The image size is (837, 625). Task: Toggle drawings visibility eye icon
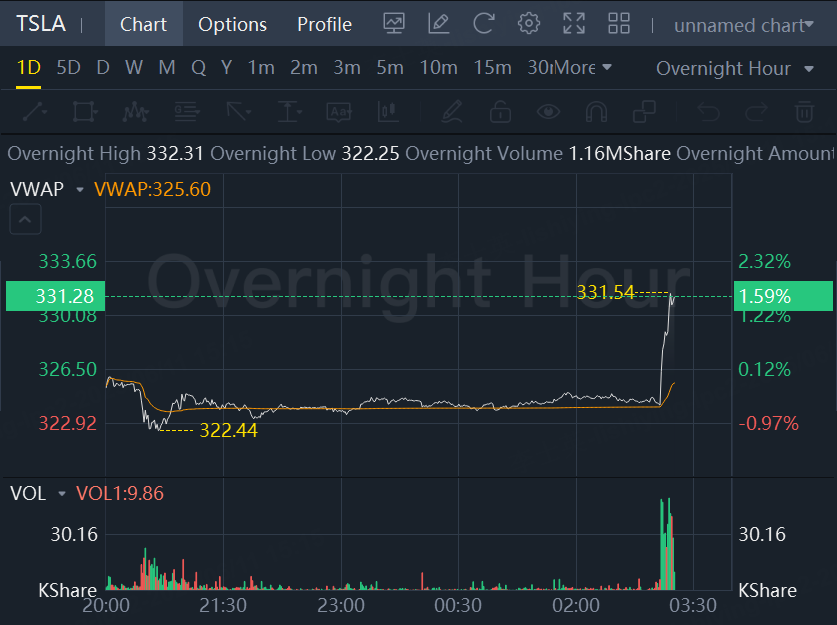point(548,112)
